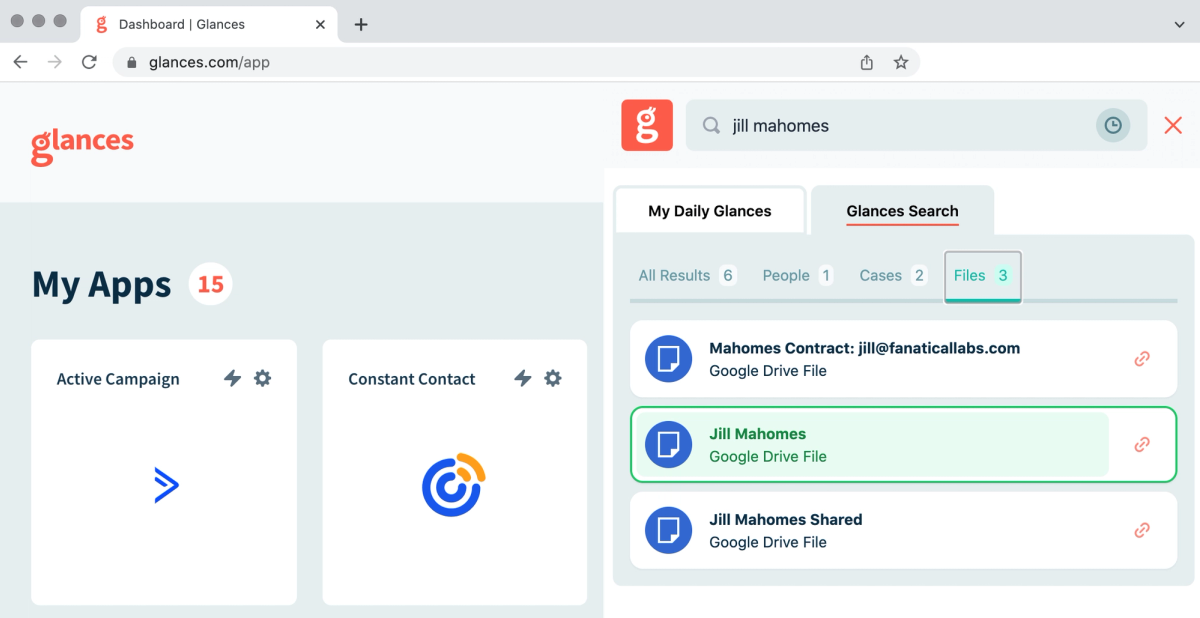The image size is (1200, 618).
Task: Bookmark this page with the star icon
Action: pos(901,62)
